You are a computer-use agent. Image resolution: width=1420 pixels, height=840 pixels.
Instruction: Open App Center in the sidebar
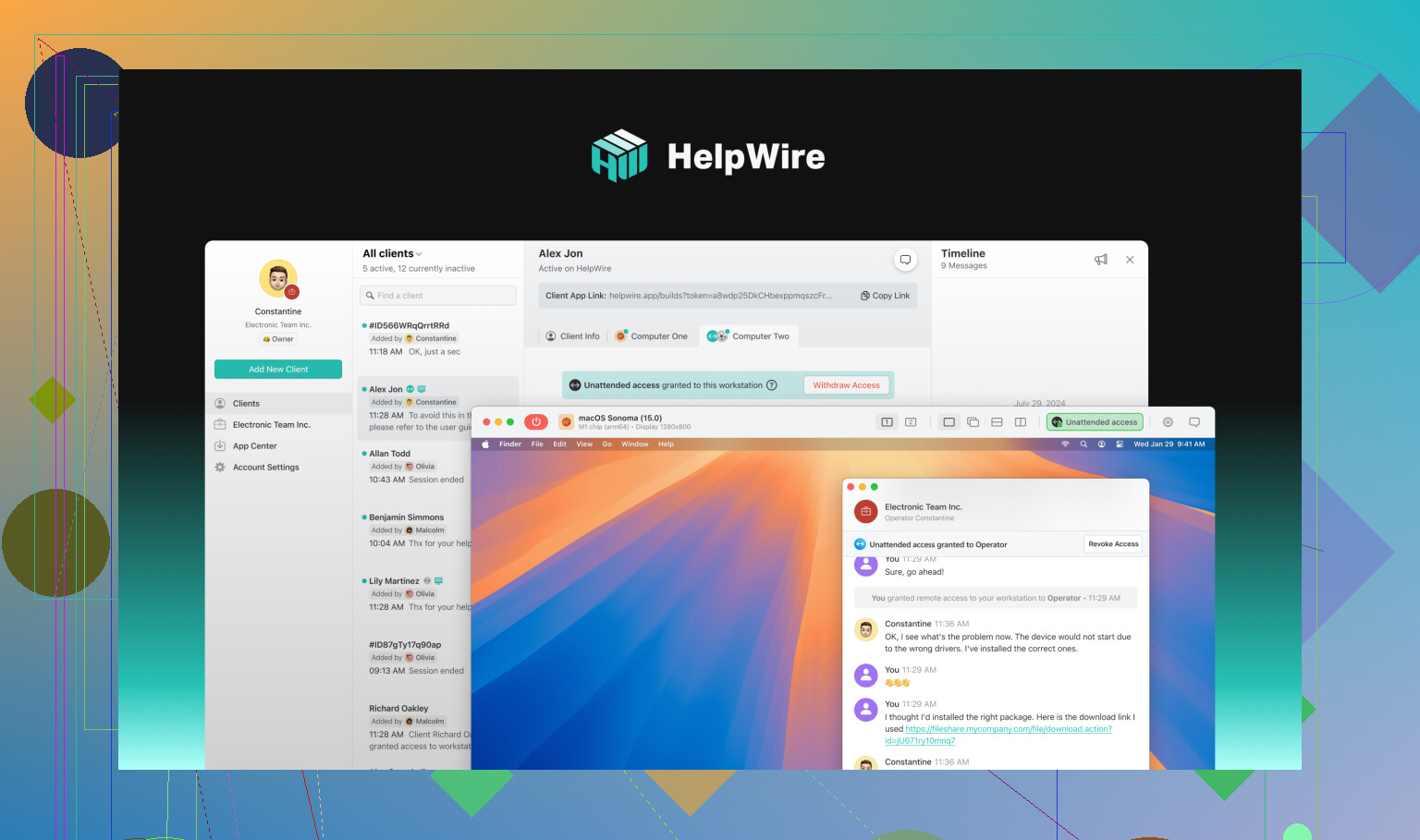pyautogui.click(x=279, y=446)
